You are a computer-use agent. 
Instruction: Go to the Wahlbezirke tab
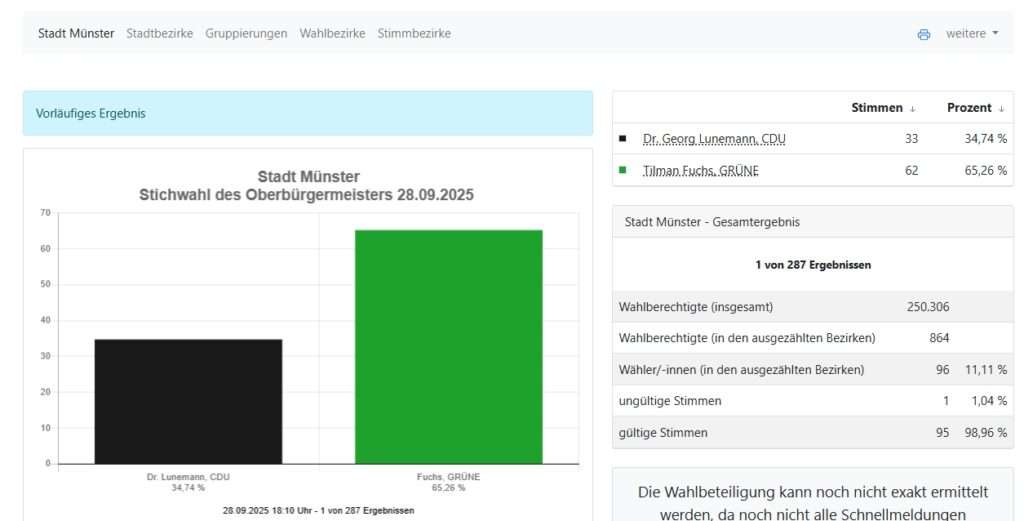332,33
